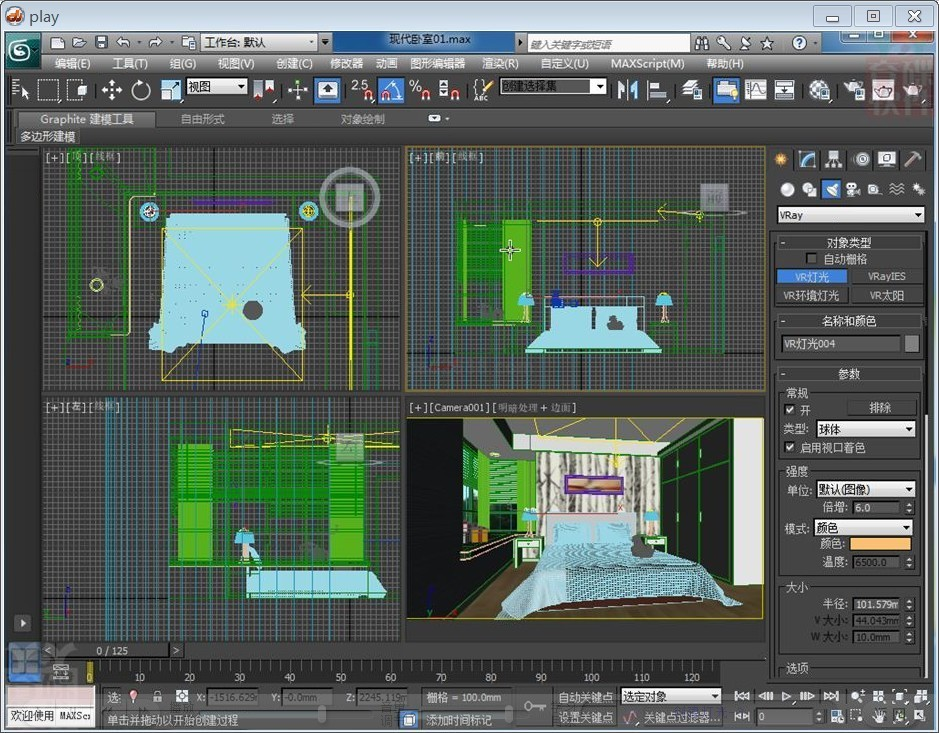This screenshot has width=939, height=733.
Task: Open the 模式 颜色 dropdown
Action: pos(864,527)
